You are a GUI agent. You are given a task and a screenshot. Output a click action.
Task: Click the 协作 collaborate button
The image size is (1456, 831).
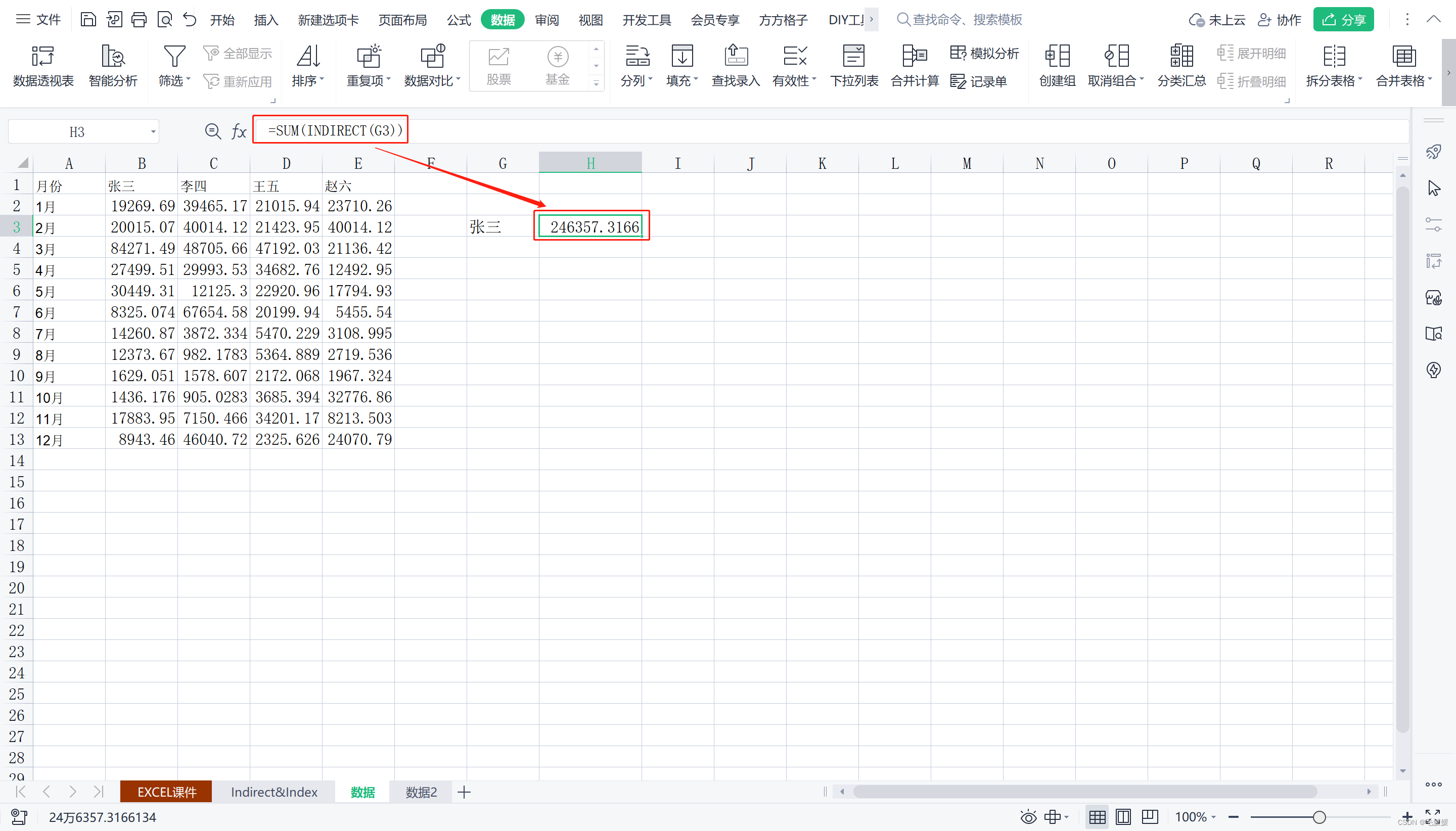1279,20
